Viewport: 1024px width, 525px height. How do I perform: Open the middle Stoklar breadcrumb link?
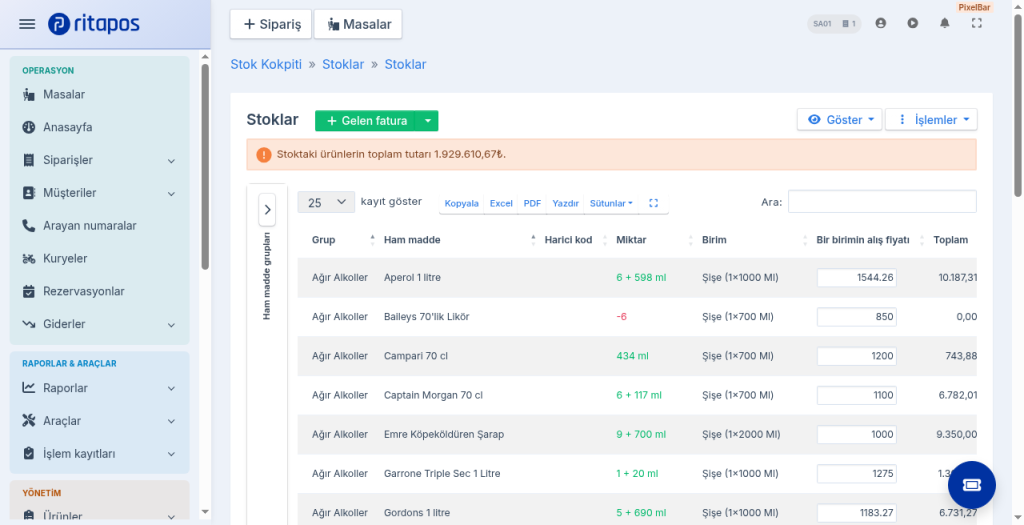(x=343, y=64)
